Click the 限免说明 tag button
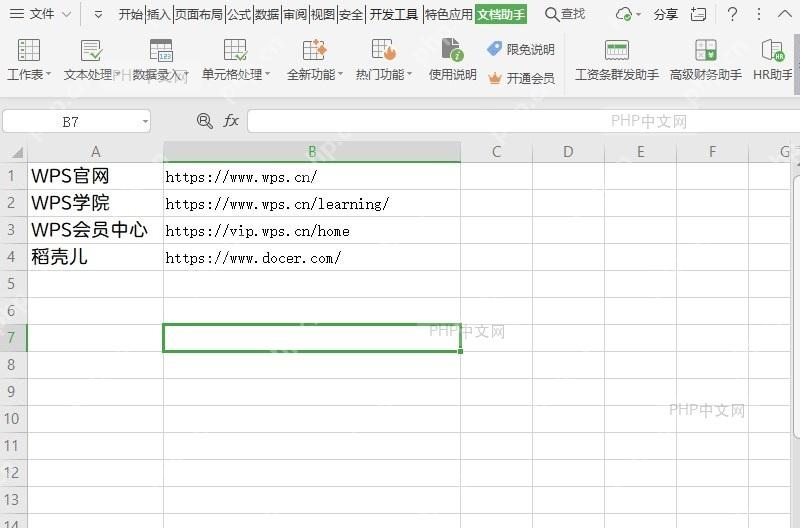Image resolution: width=800 pixels, height=528 pixels. point(520,49)
